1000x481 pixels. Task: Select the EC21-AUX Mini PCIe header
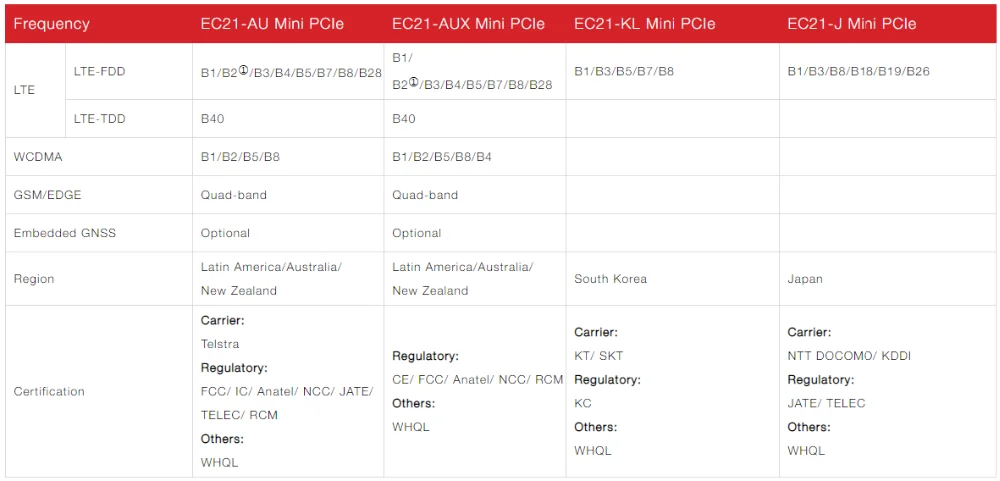coord(469,24)
